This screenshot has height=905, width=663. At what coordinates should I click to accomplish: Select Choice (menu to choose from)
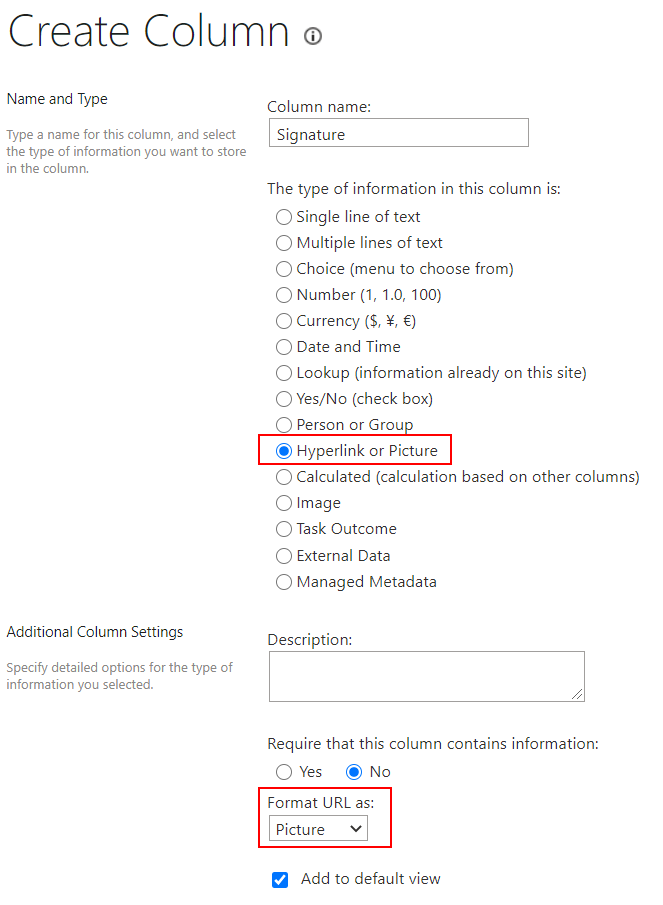click(x=284, y=269)
